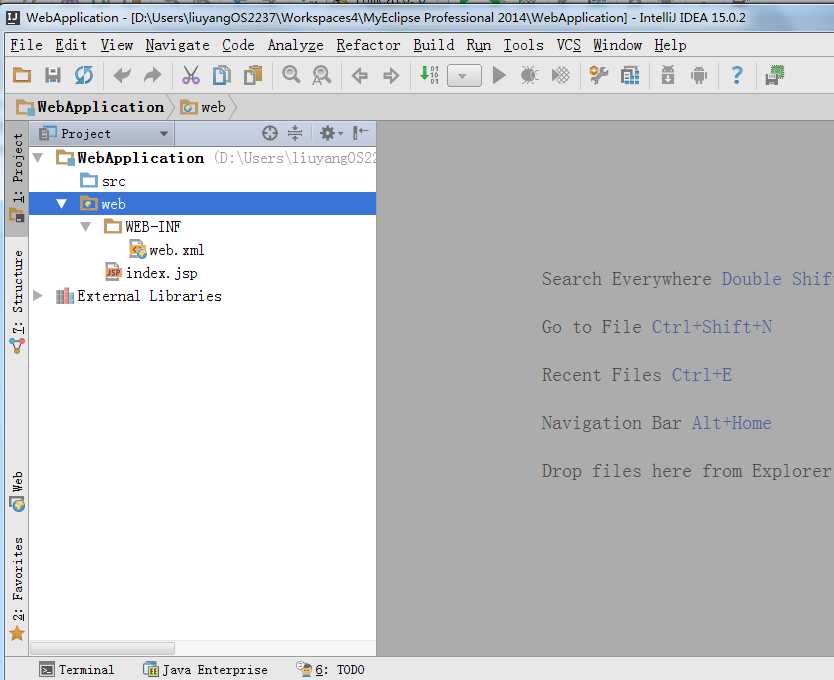Expand External Libraries node
Image resolution: width=834 pixels, height=680 pixels.
point(38,295)
